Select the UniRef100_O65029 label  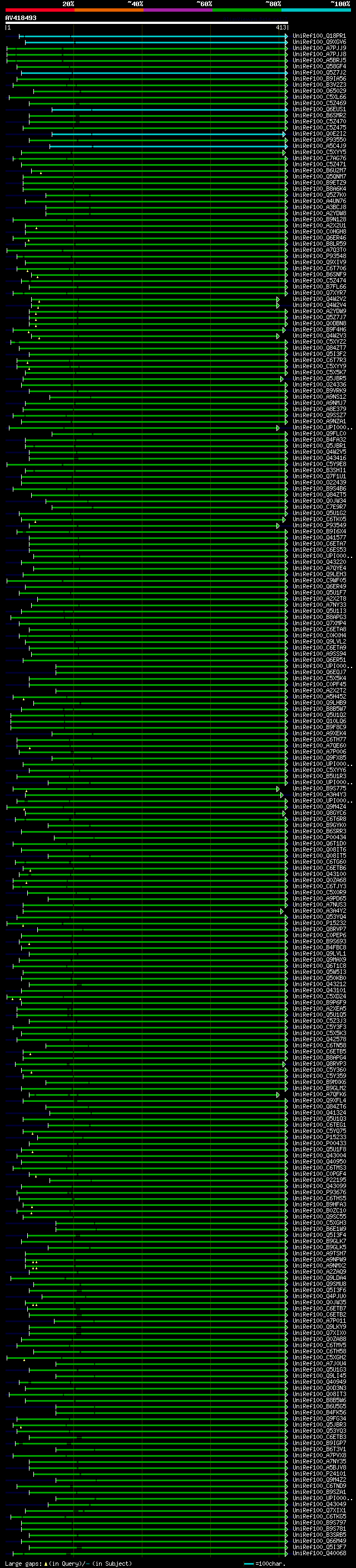tap(319, 91)
